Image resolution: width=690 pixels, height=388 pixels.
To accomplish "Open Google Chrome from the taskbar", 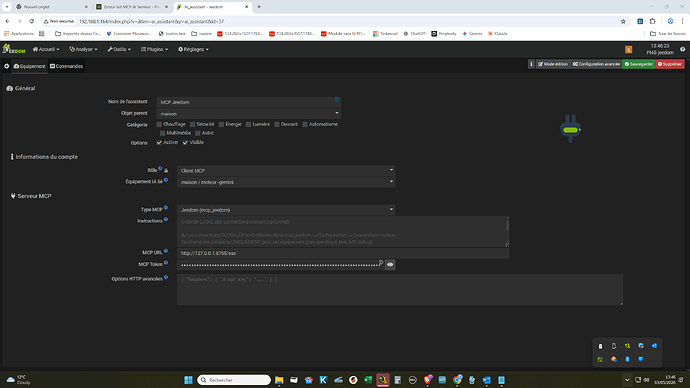I will click(x=457, y=380).
